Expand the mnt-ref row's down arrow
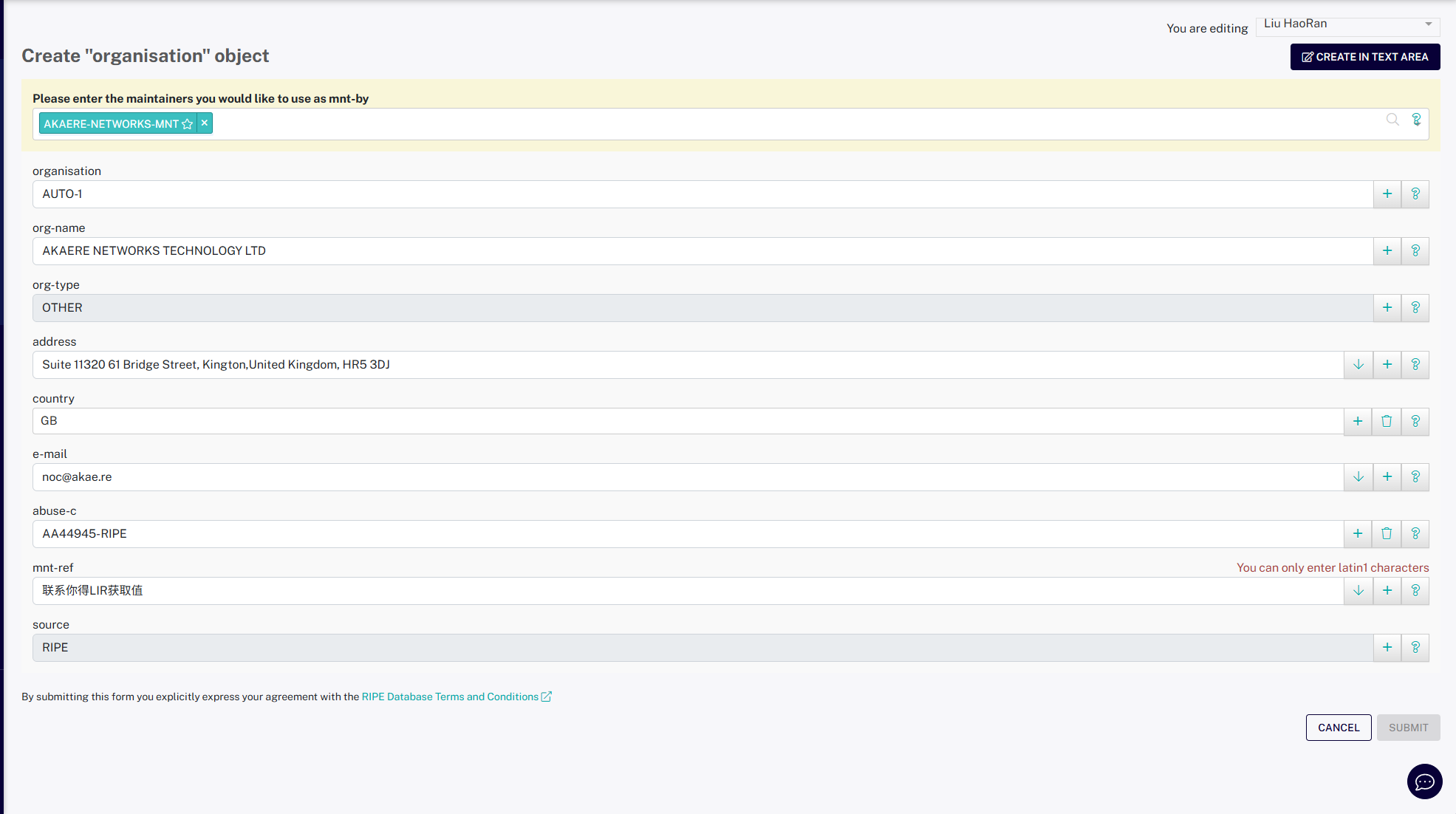Image resolution: width=1456 pixels, height=814 pixels. [1358, 591]
